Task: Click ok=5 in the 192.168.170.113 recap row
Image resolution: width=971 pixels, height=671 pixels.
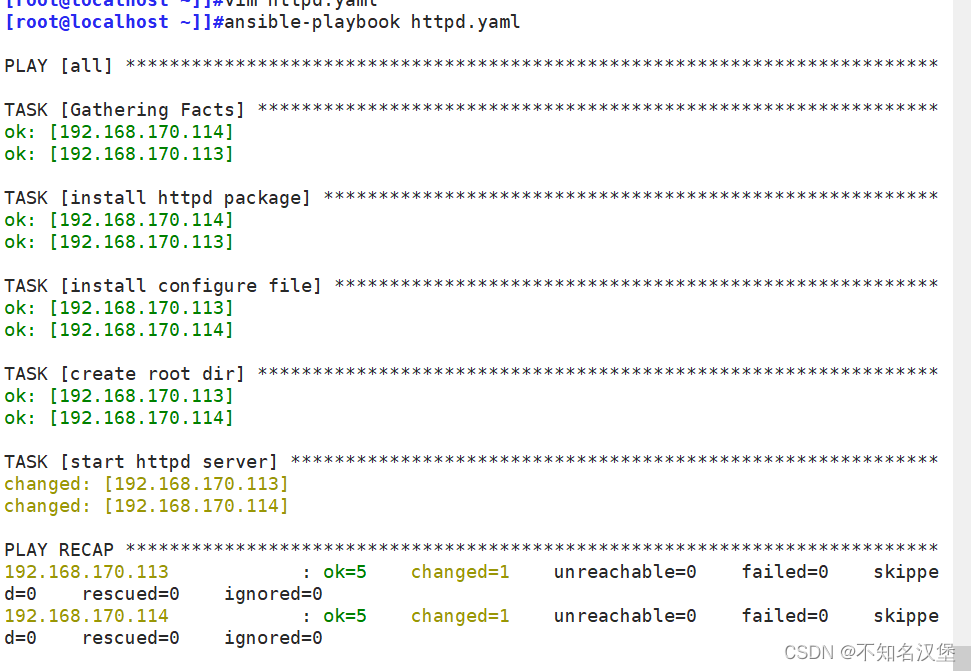Action: 345,572
